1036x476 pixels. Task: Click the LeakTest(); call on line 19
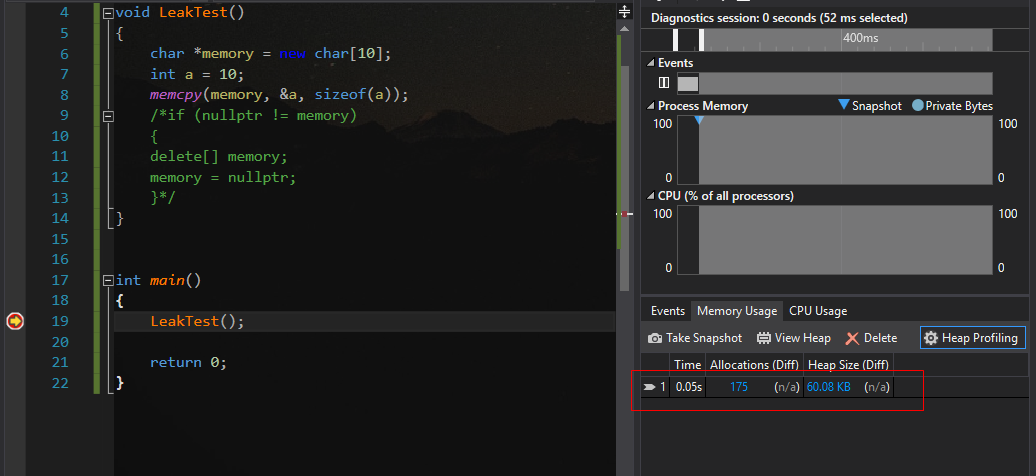[x=198, y=321]
